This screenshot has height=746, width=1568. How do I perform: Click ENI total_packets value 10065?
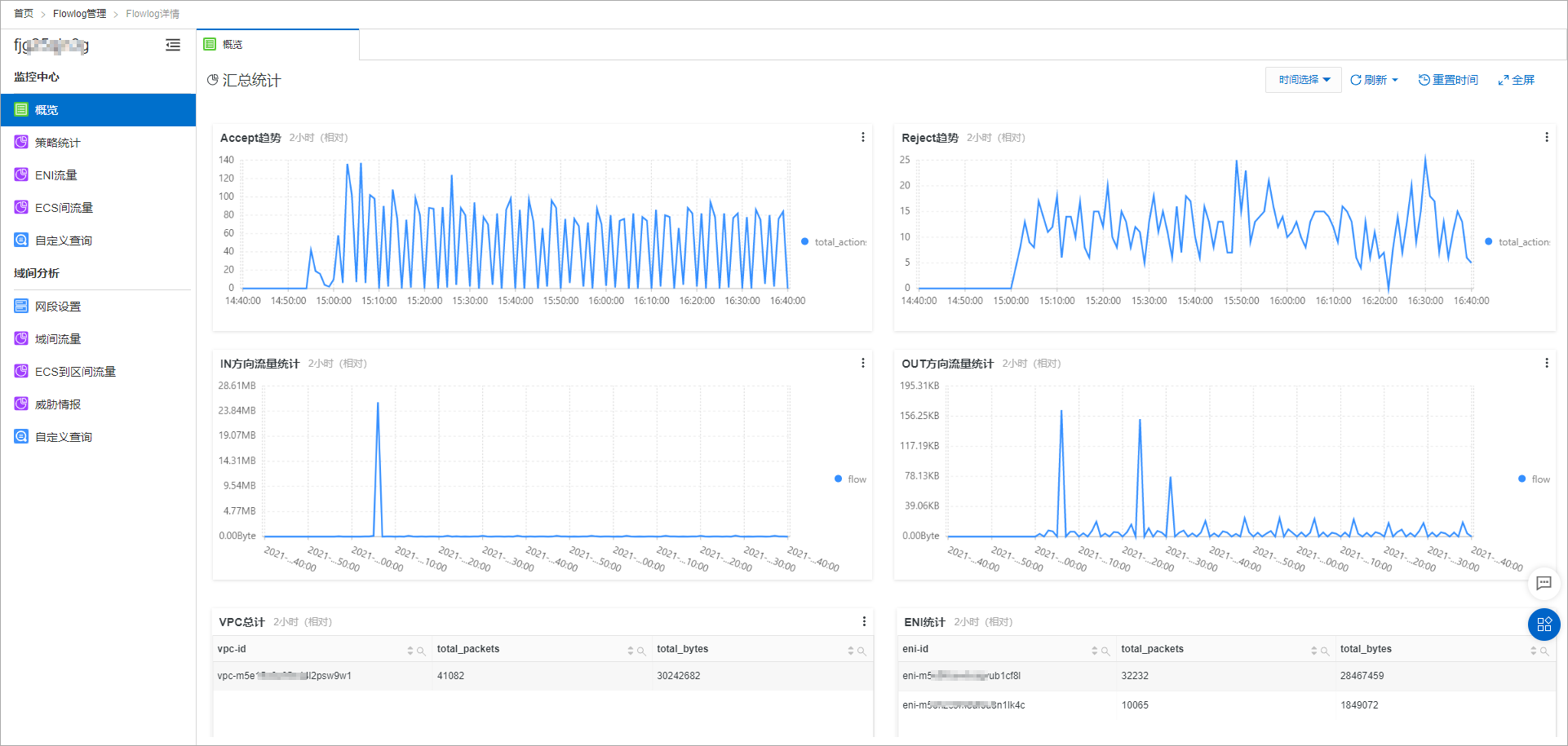(1135, 705)
